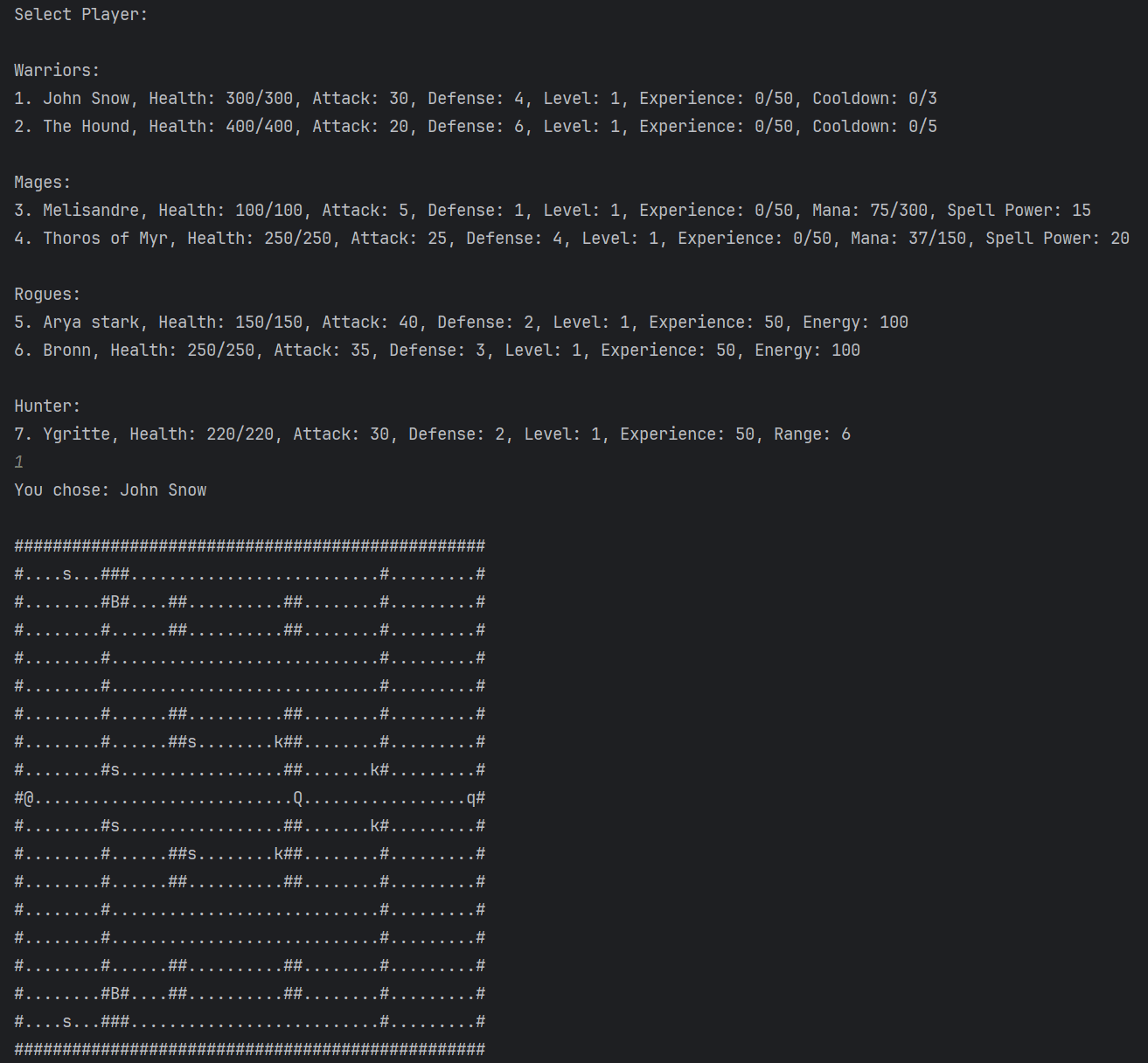Click the typed input "1" line
The width and height of the screenshot is (1148, 1063).
(x=19, y=462)
